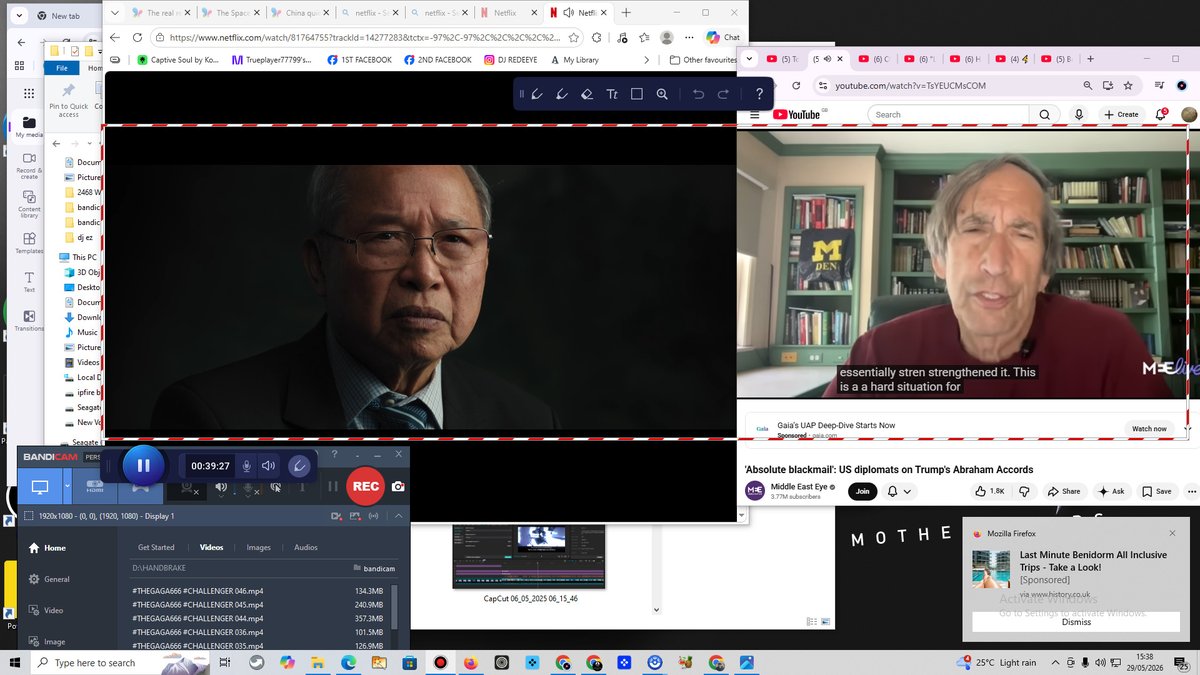Click help icon in drawing toolbar
Image resolution: width=1200 pixels, height=675 pixels.
pyautogui.click(x=759, y=94)
